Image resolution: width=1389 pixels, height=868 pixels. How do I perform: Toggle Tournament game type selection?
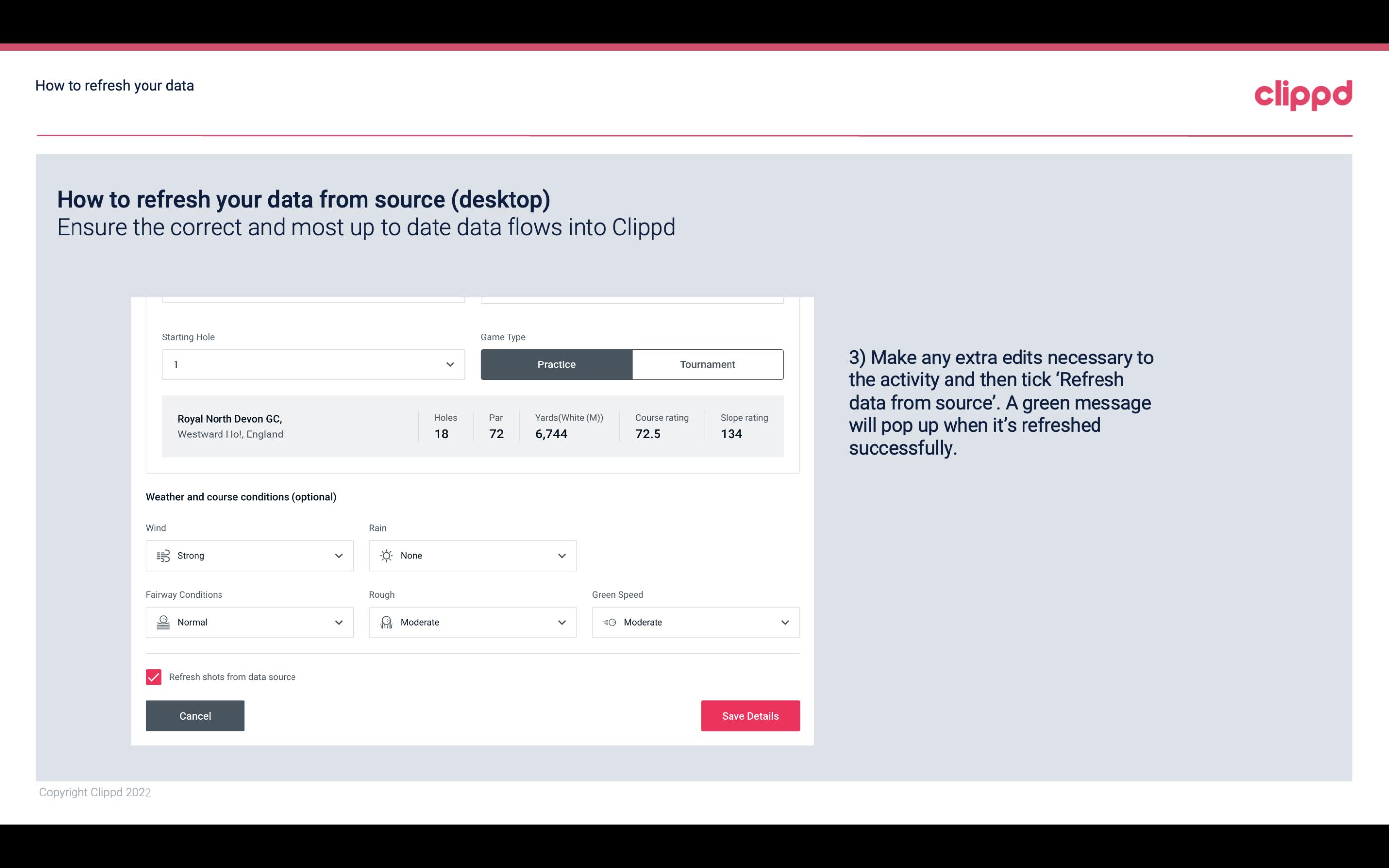(707, 364)
